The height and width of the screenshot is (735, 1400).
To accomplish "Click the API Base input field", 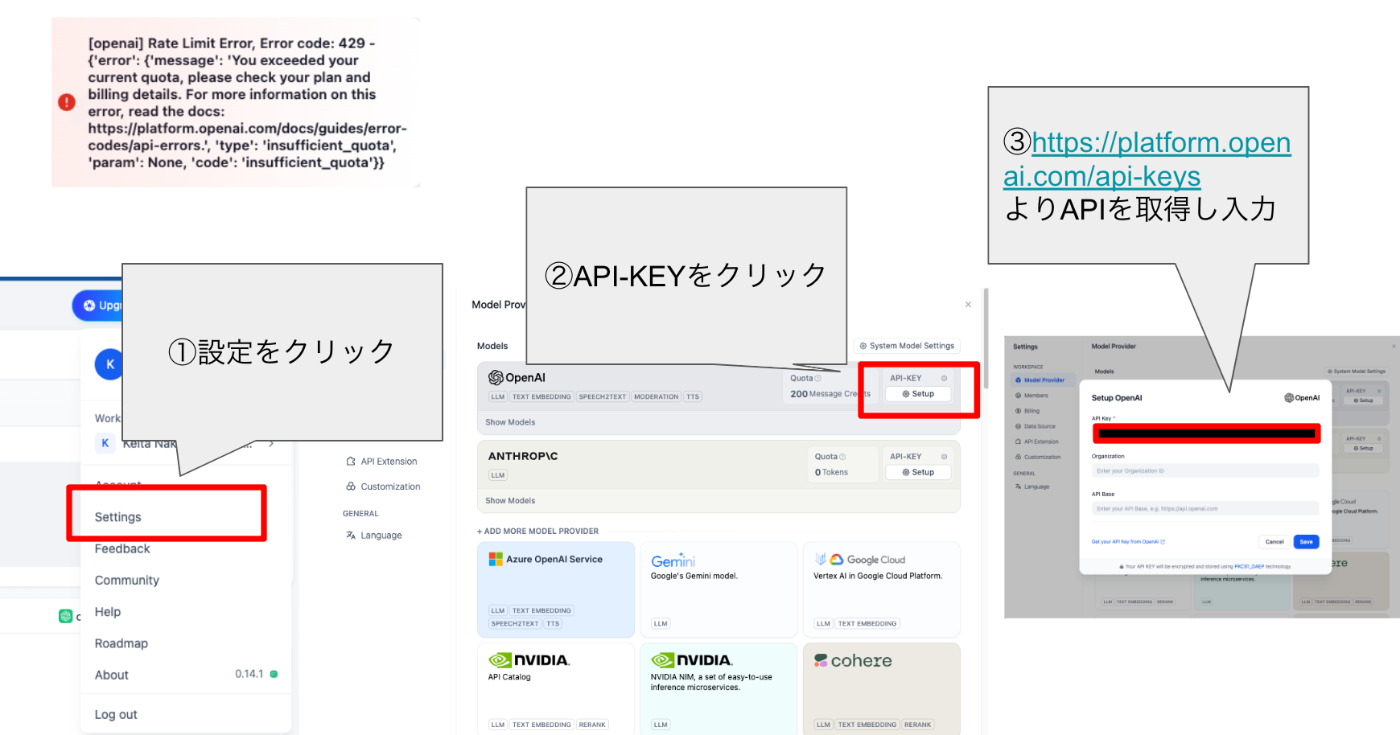I will tap(1205, 508).
